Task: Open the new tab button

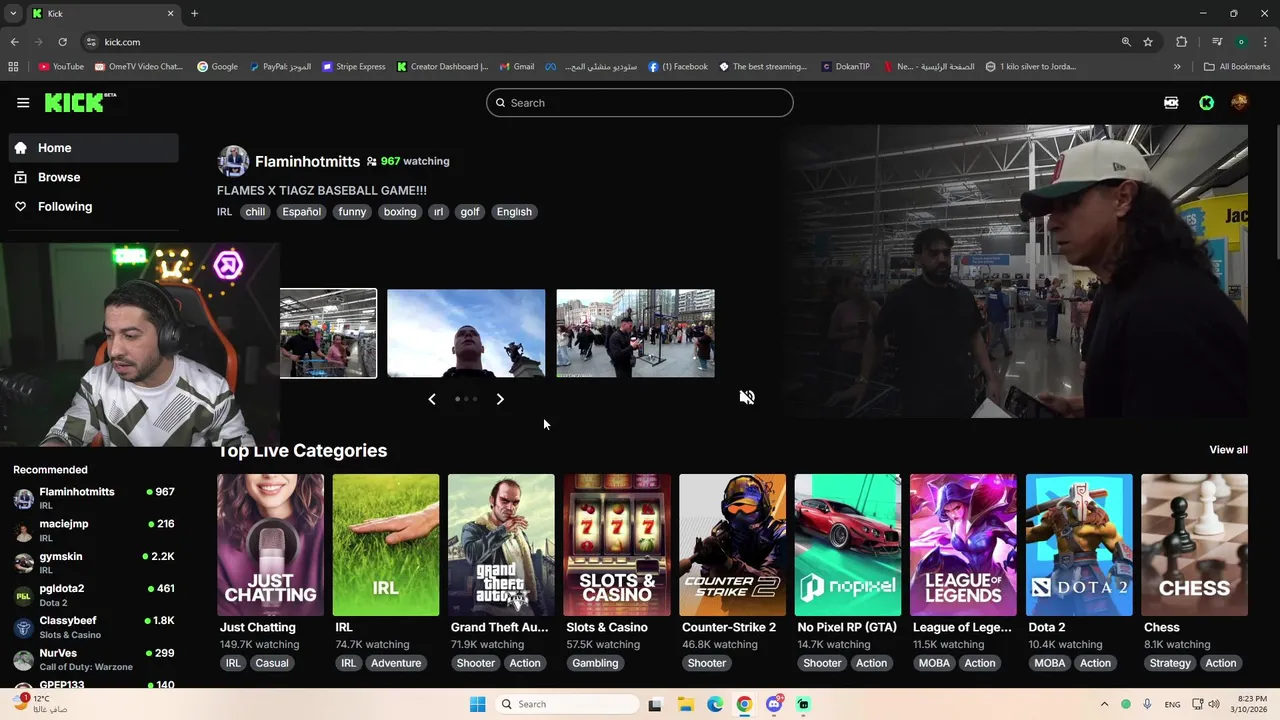Action: [194, 13]
